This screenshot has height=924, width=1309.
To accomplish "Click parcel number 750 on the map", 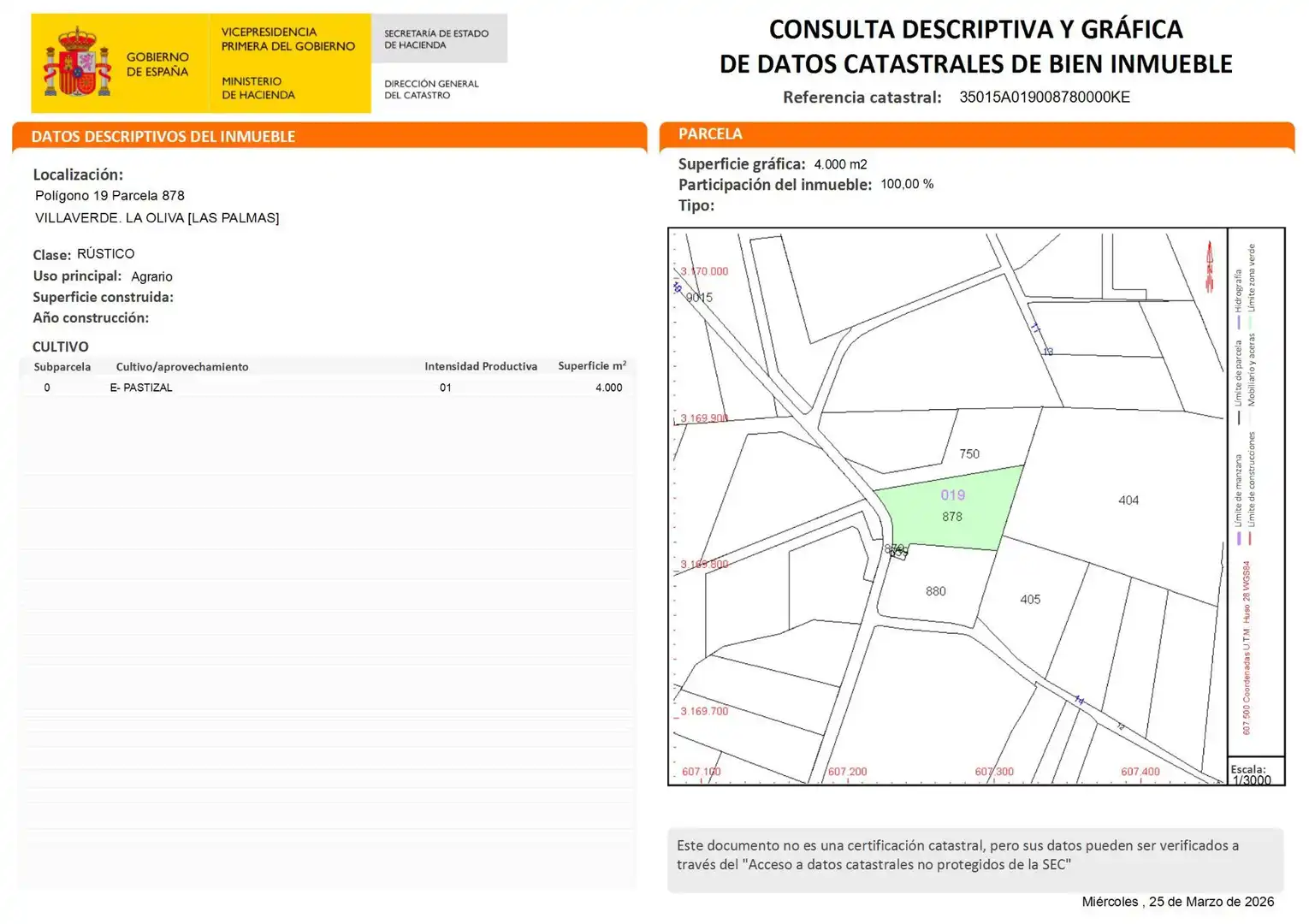I will coord(969,454).
